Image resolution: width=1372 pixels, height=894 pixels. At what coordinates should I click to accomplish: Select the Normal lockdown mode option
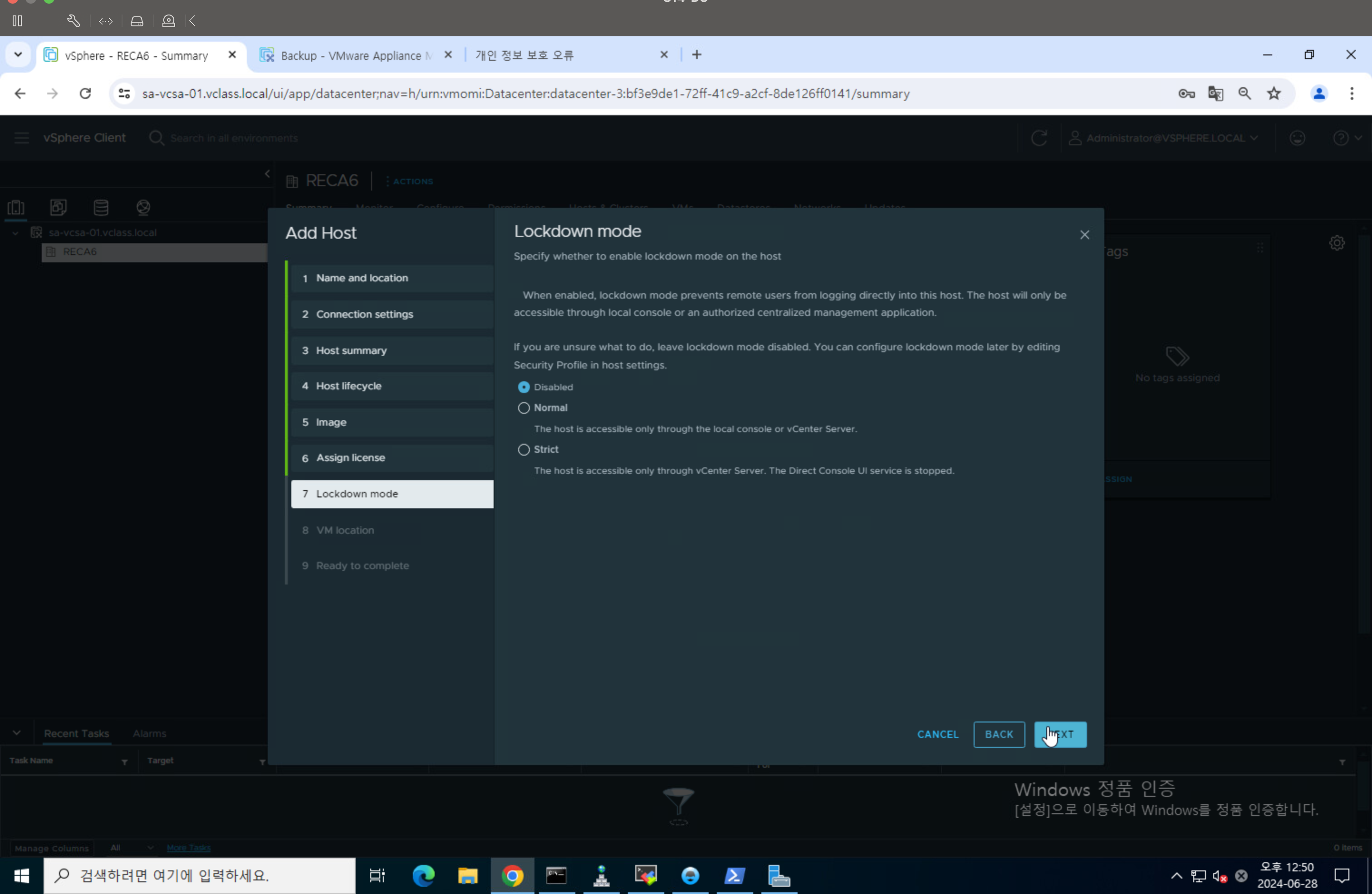pos(524,408)
